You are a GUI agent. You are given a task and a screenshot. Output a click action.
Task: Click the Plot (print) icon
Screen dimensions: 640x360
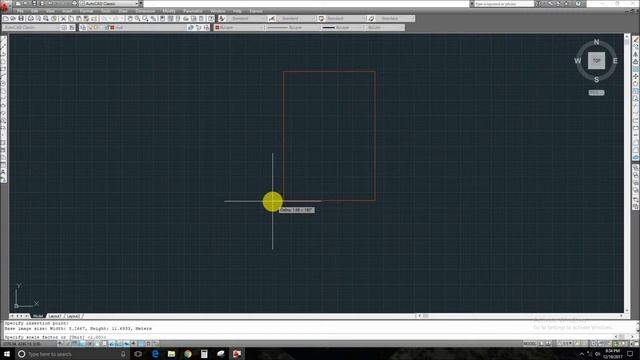30,19
